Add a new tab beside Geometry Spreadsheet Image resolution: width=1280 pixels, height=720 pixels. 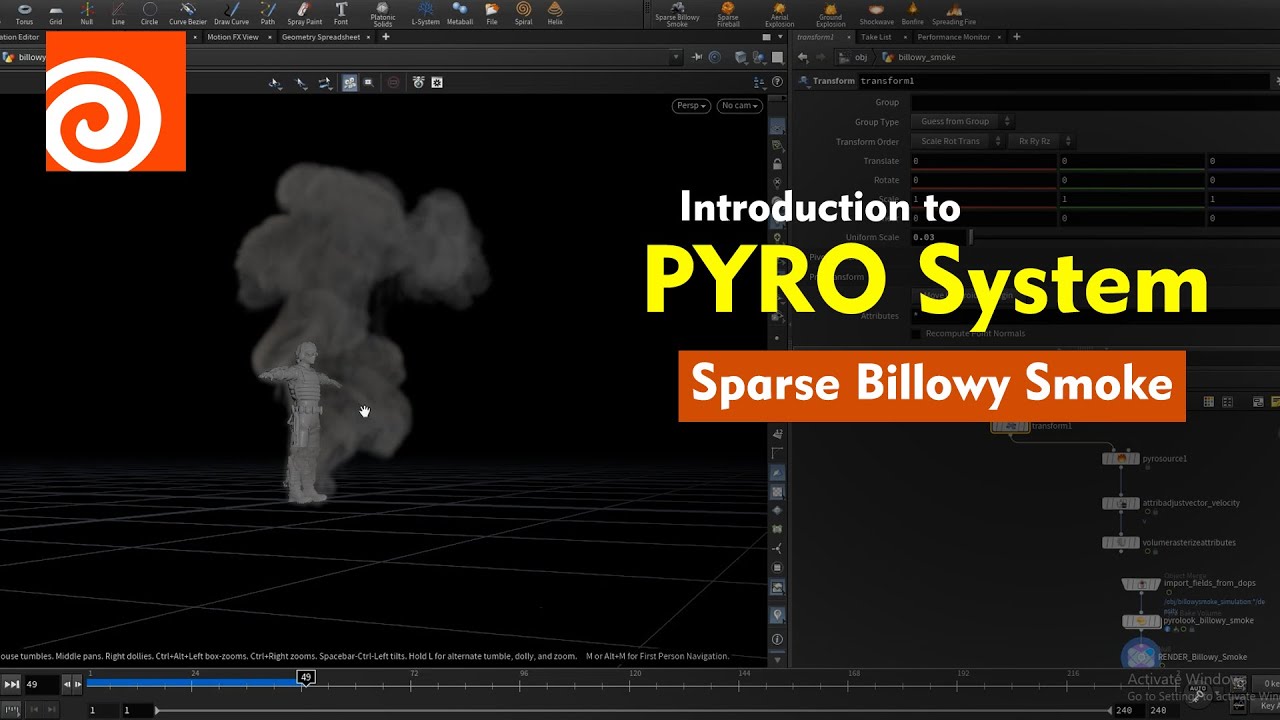(x=386, y=37)
